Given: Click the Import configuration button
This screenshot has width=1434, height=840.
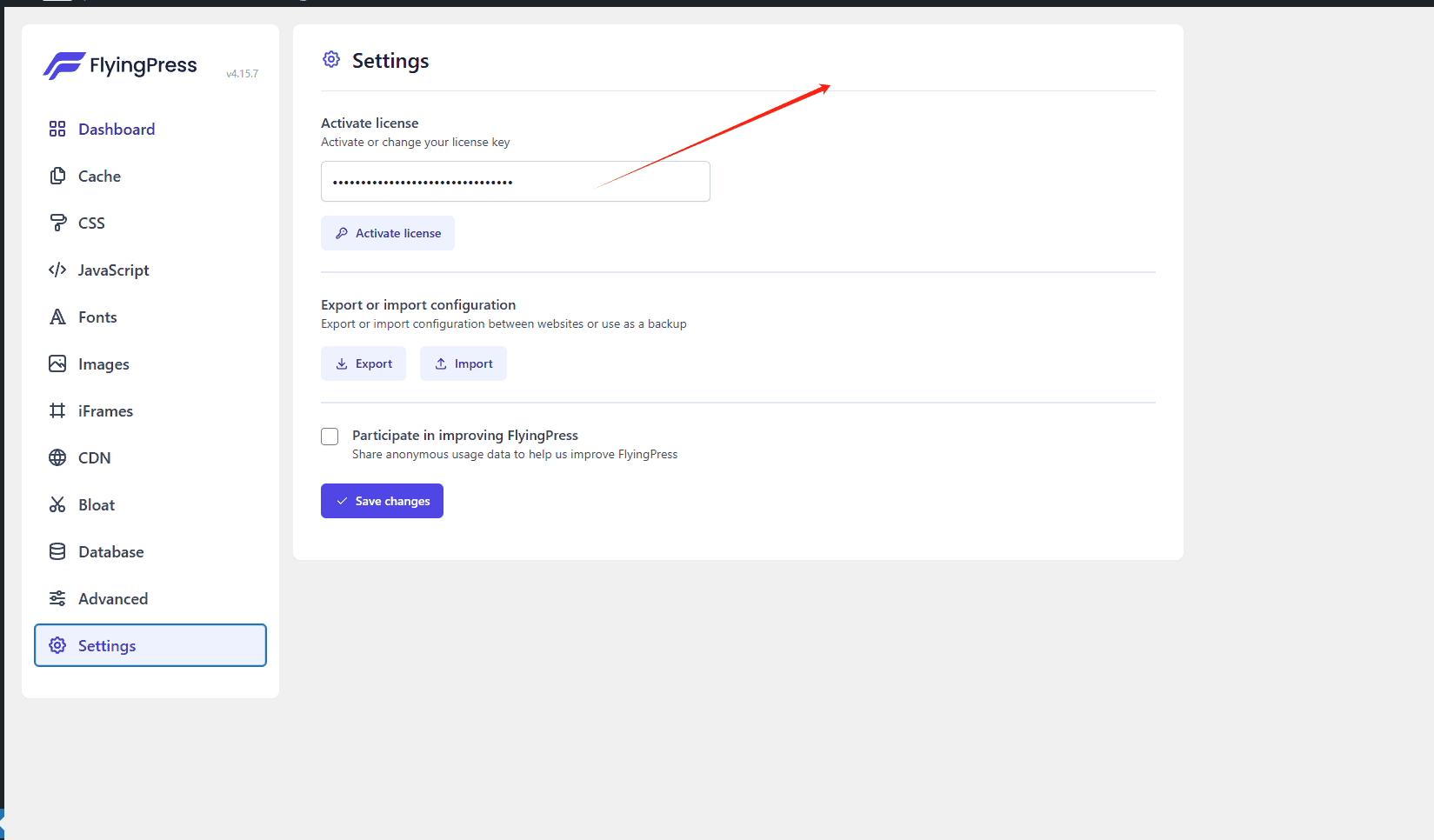Looking at the screenshot, I should click(464, 363).
